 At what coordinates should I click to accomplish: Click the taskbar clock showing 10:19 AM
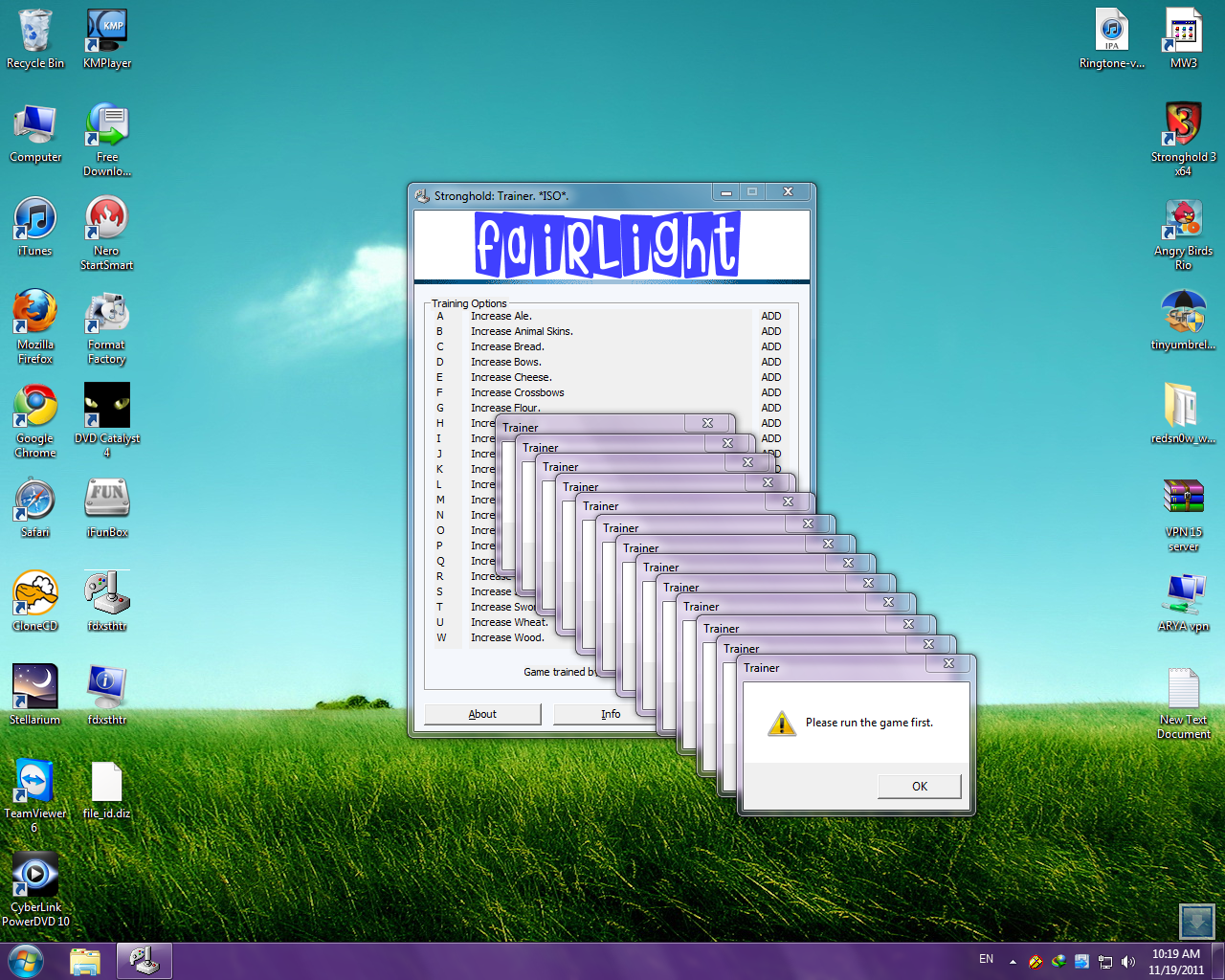pos(1176,962)
